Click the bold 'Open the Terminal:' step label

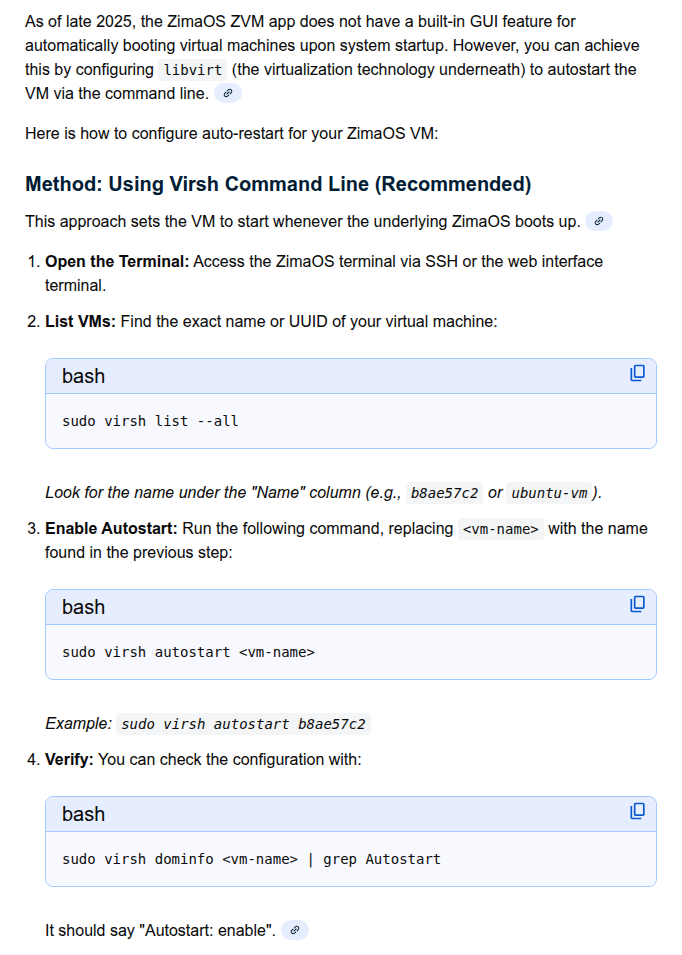(x=117, y=262)
